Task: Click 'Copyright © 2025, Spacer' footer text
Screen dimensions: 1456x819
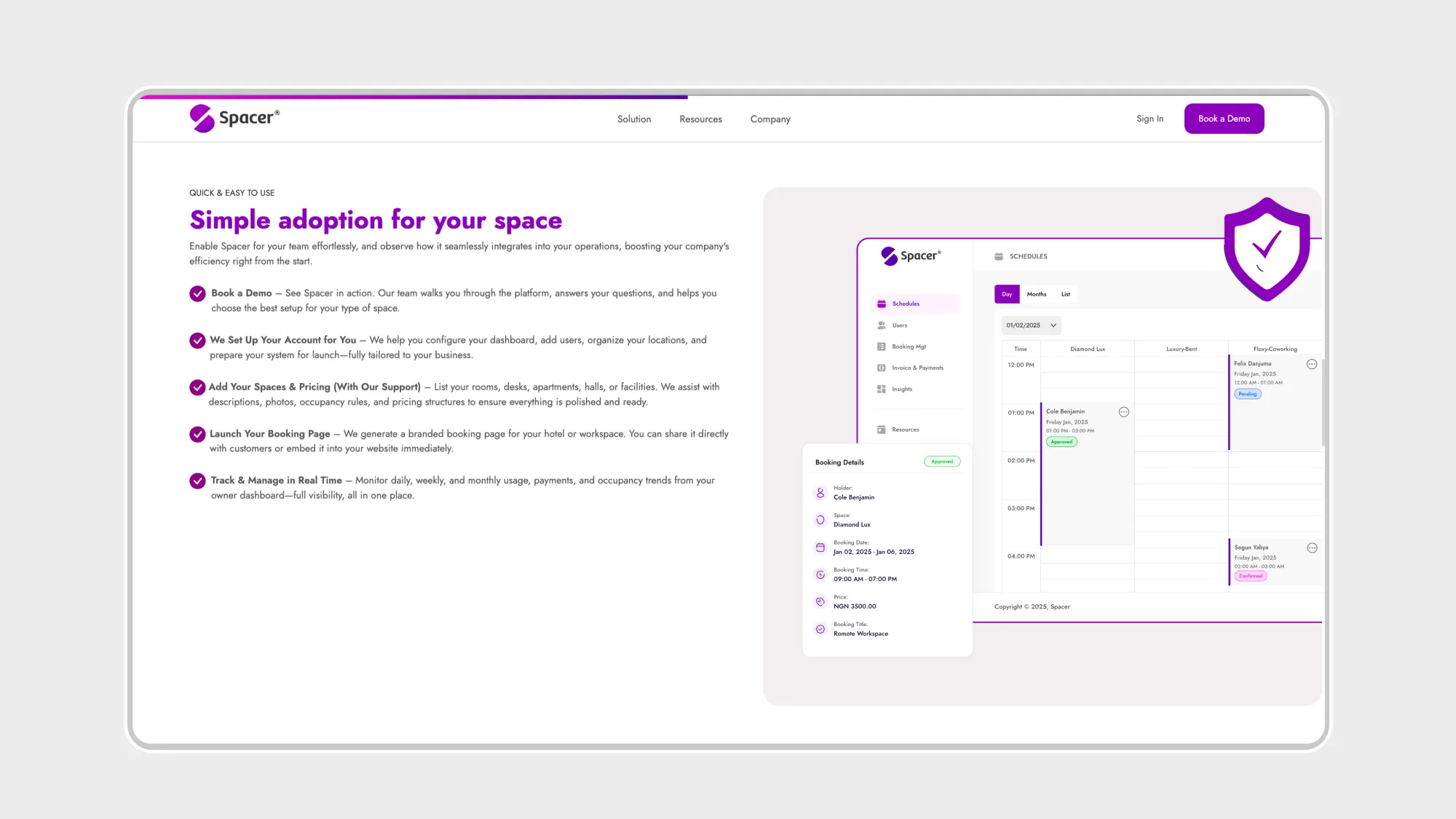Action: coord(1032,607)
